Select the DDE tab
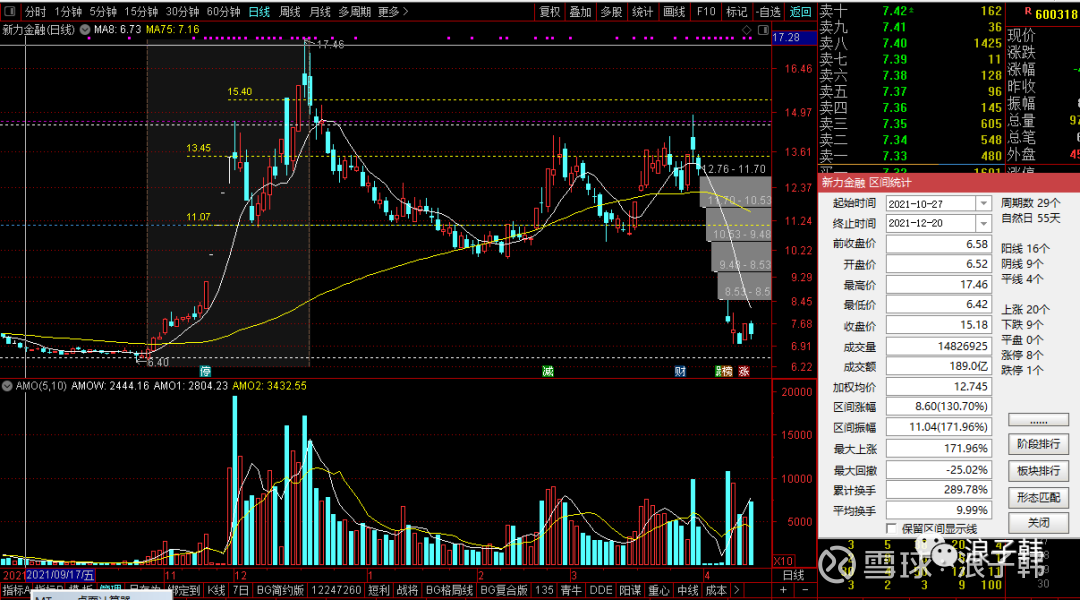The height and width of the screenshot is (600, 1080). 601,590
